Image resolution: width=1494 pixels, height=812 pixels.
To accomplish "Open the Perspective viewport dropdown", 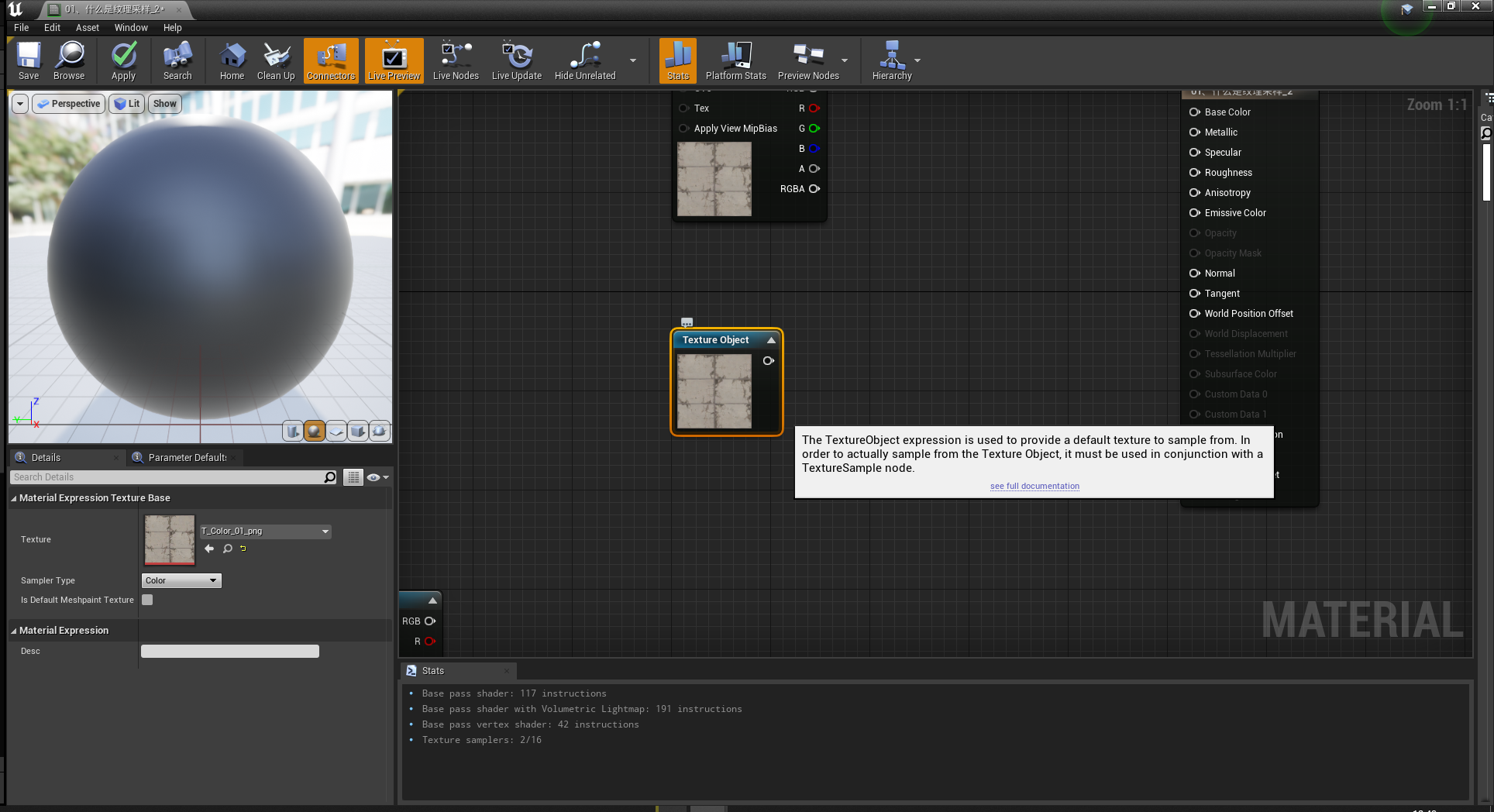I will click(x=68, y=103).
